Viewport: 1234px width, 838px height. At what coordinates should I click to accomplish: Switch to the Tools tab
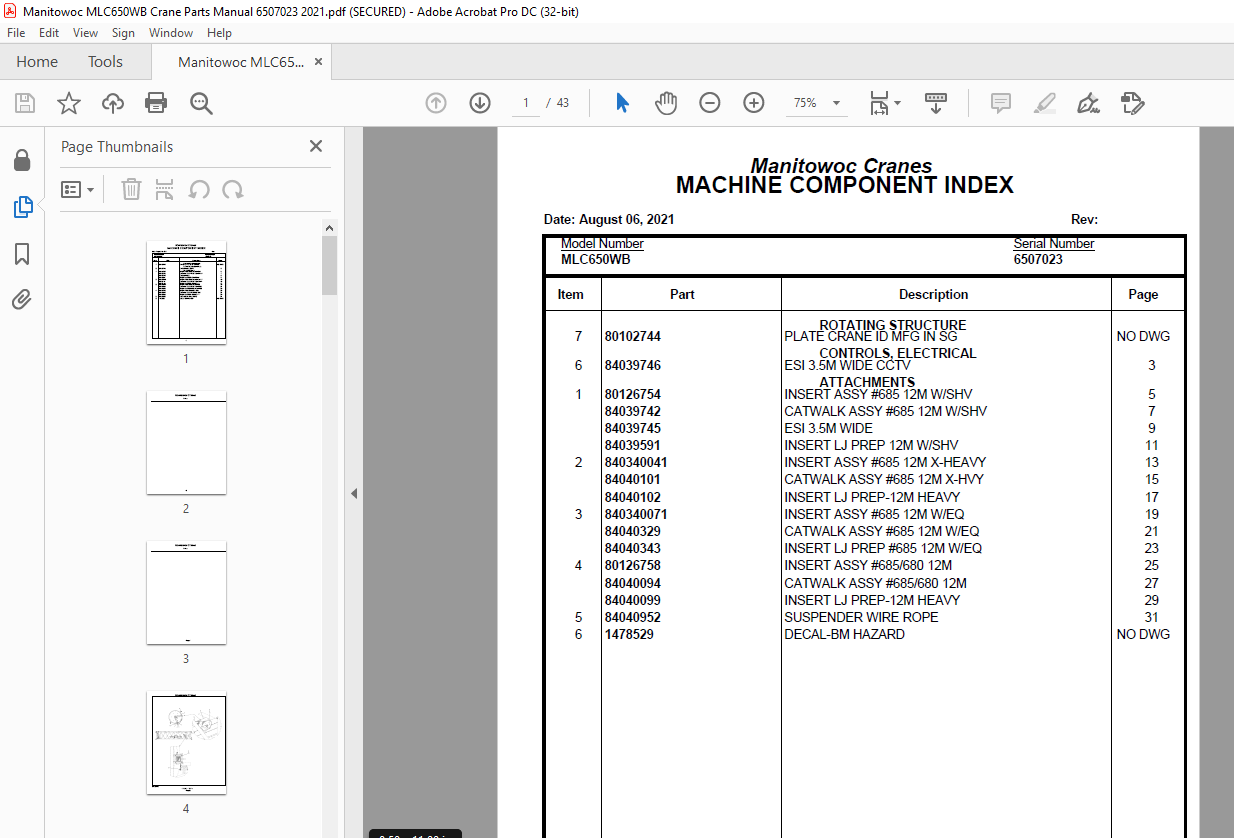[105, 62]
